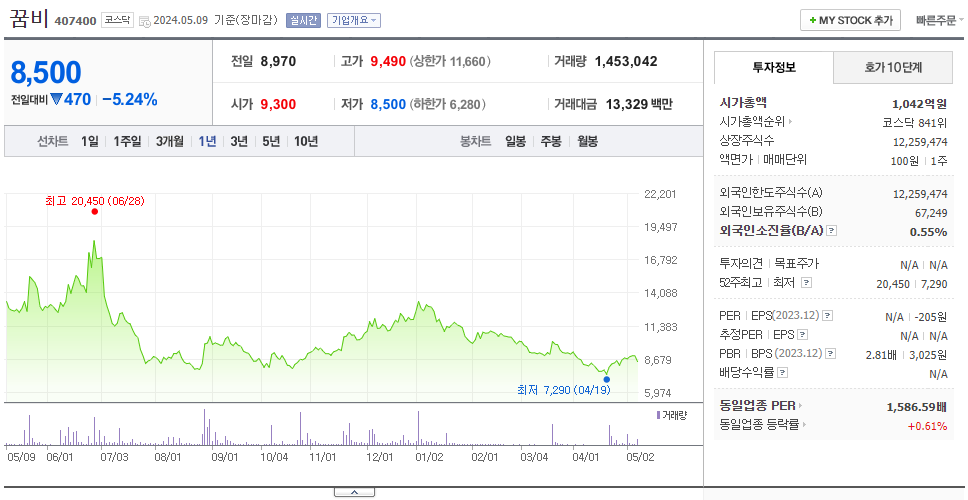Select the 월봉 candle chart
The width and height of the screenshot is (968, 500).
coord(588,141)
